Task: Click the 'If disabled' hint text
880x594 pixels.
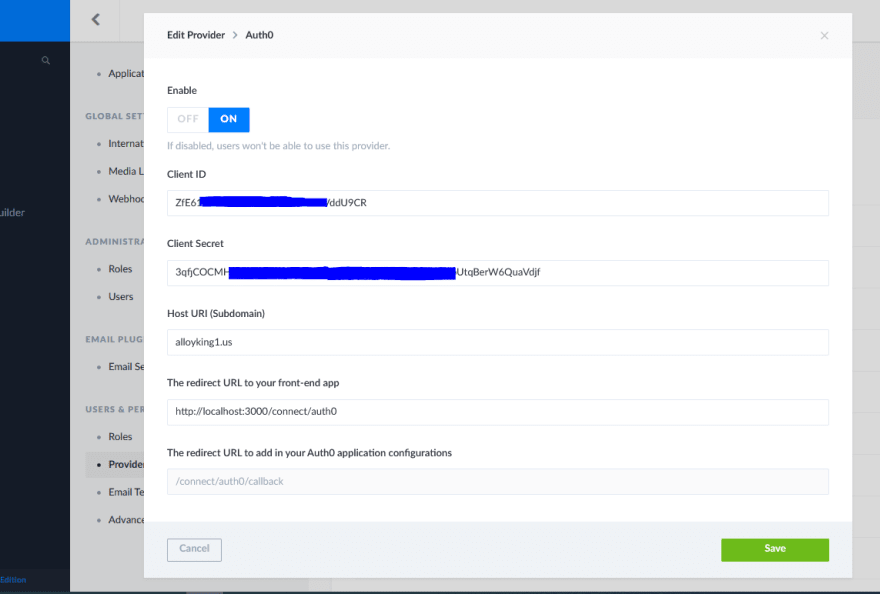Action: click(x=278, y=146)
